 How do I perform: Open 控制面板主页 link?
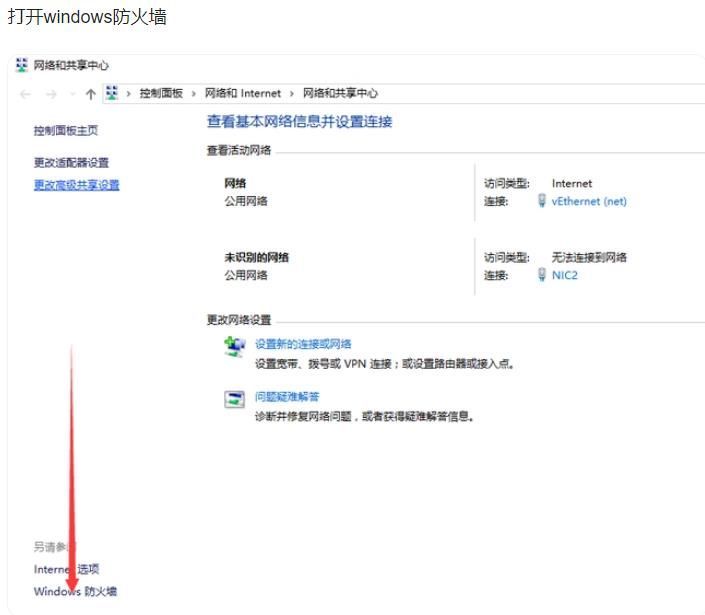click(66, 130)
